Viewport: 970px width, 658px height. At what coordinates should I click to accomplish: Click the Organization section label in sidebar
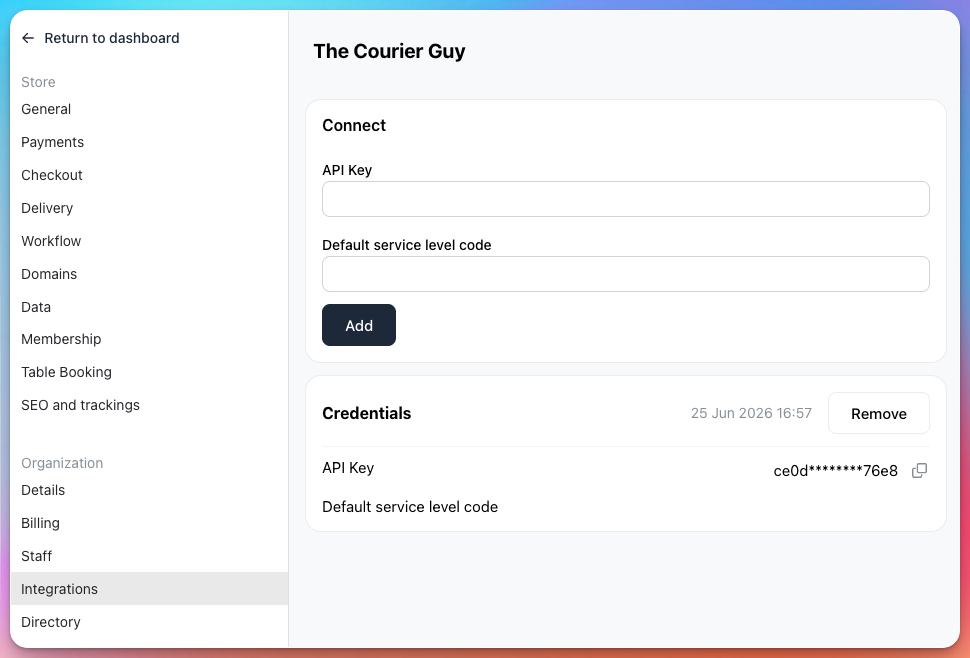[62, 463]
